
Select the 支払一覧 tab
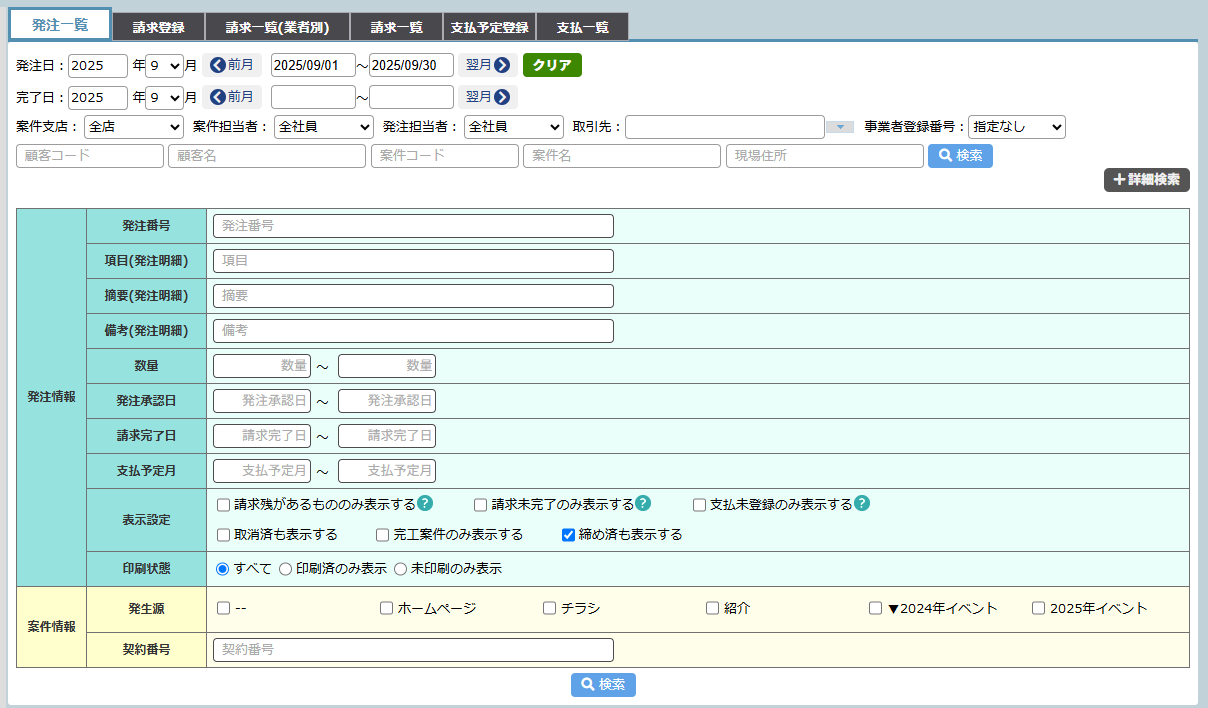[x=582, y=27]
